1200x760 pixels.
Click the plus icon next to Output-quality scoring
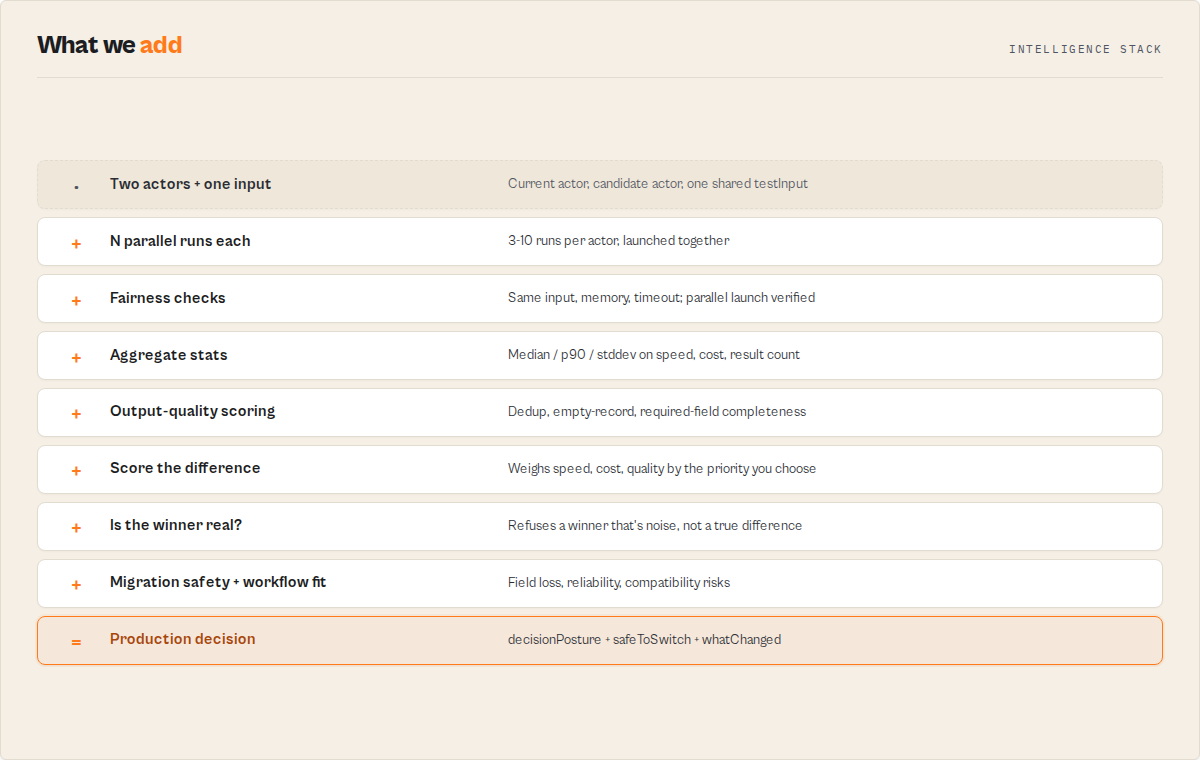tap(76, 414)
